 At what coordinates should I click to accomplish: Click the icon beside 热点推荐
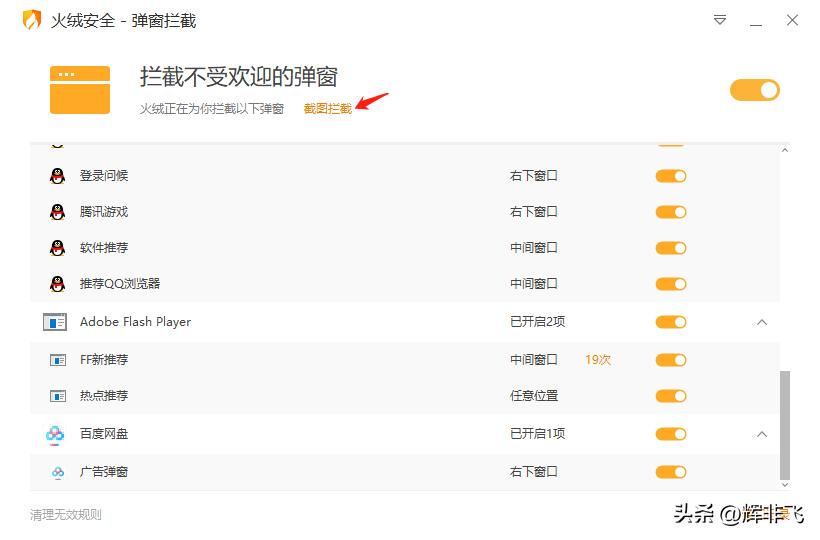tap(58, 396)
